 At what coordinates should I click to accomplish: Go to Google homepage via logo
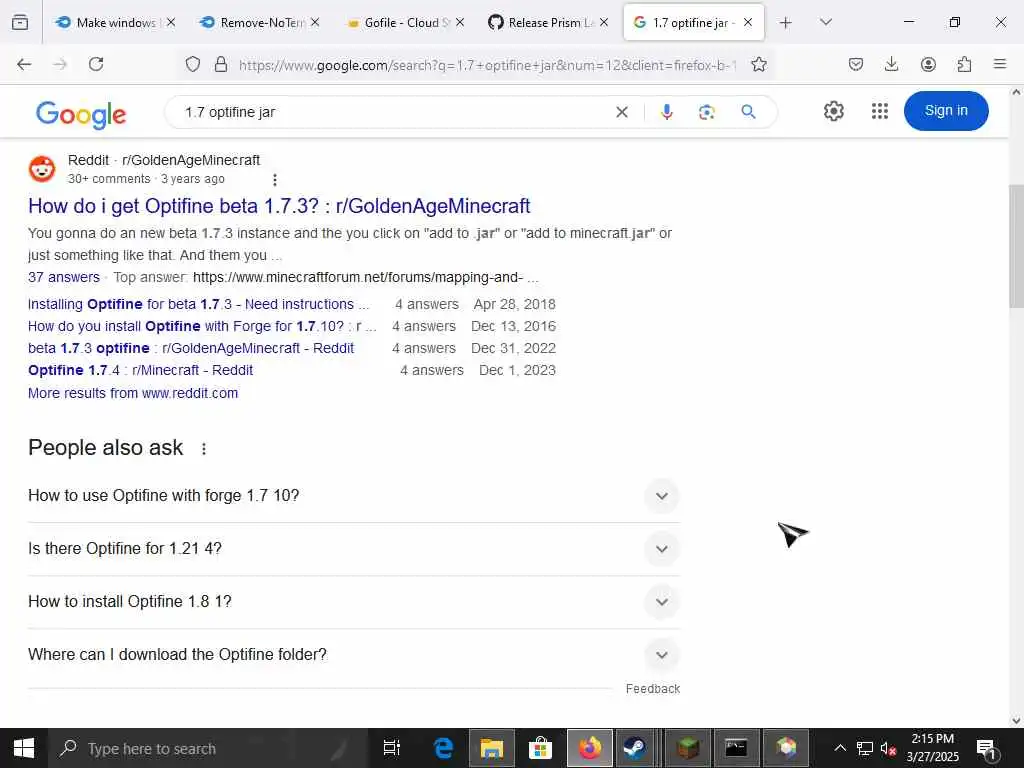pyautogui.click(x=81, y=114)
